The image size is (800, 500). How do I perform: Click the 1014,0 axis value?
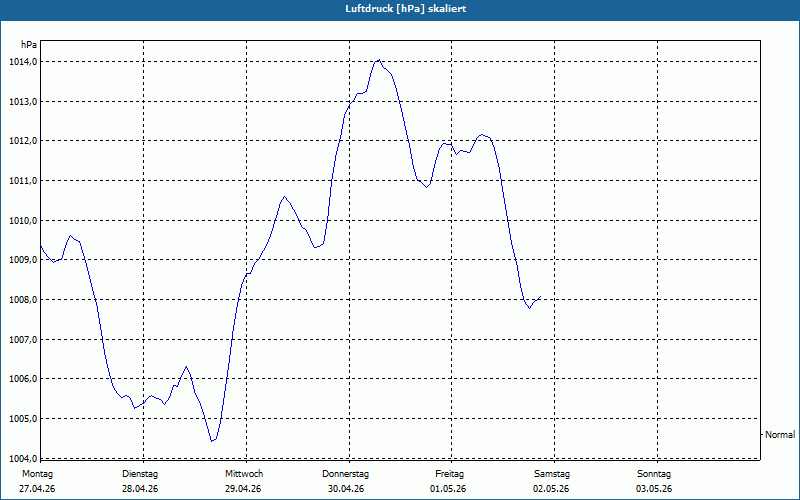(23, 62)
